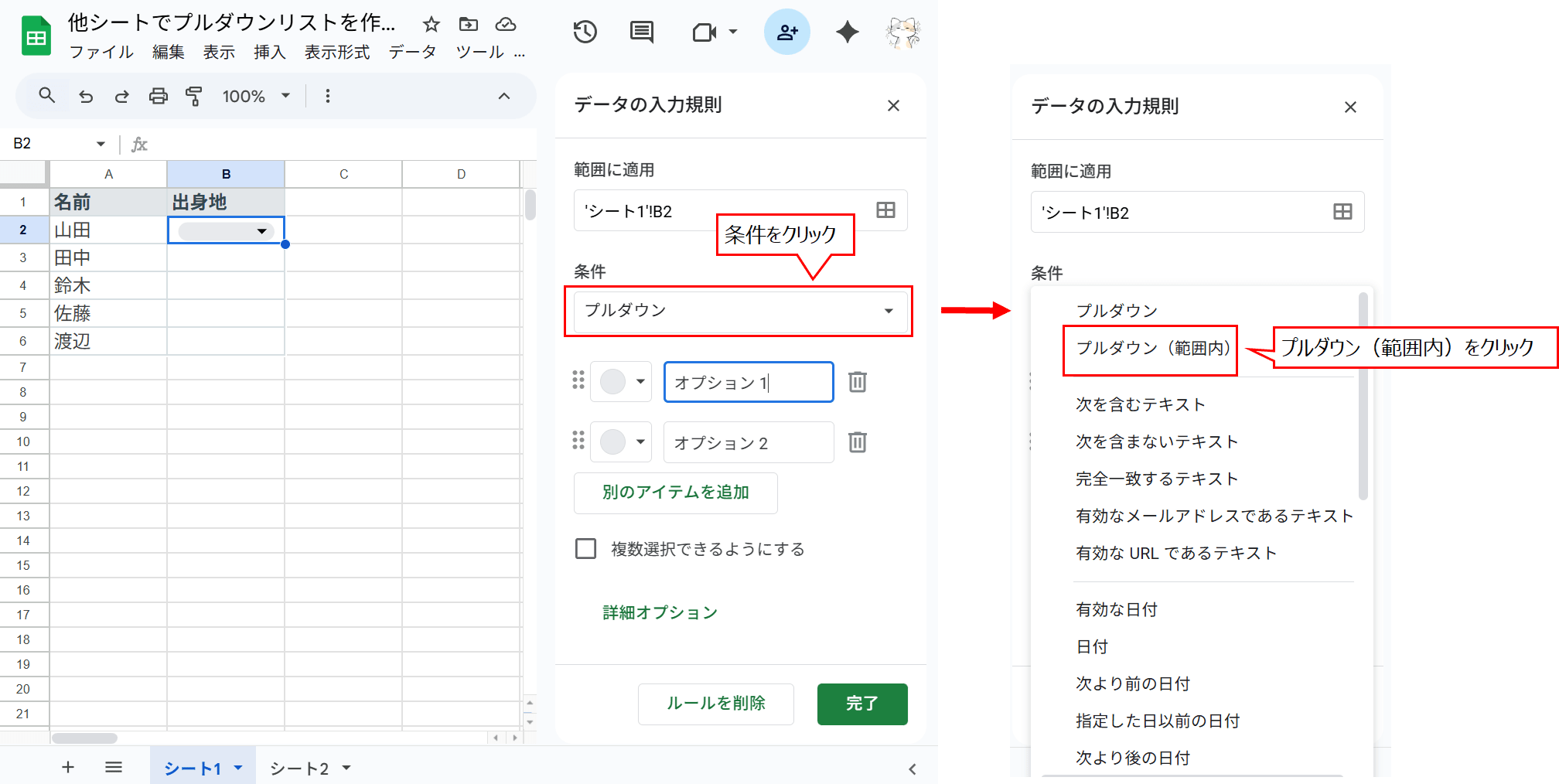Click the print icon
Screen dimensions: 1559x784
click(x=159, y=96)
